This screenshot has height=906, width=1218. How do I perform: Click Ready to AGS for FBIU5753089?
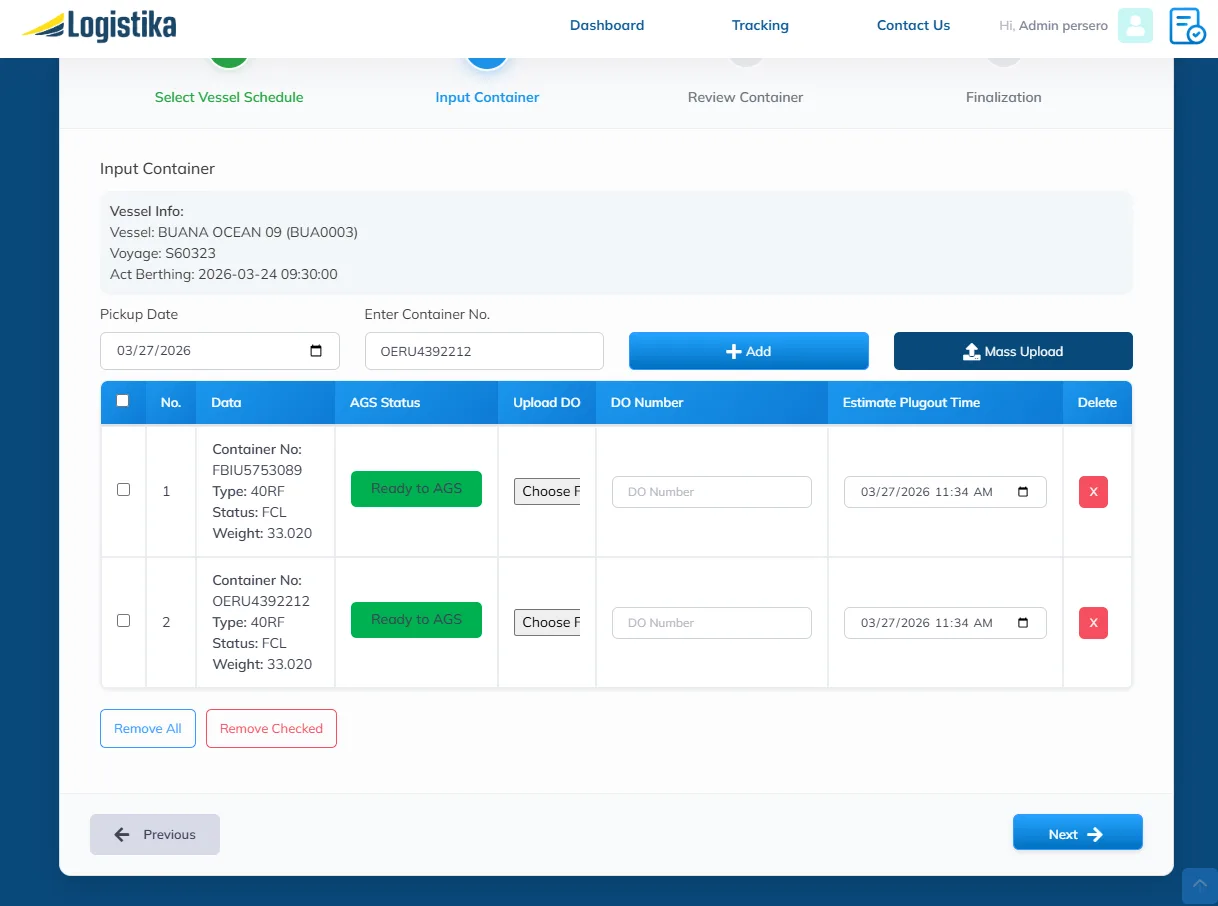click(416, 489)
